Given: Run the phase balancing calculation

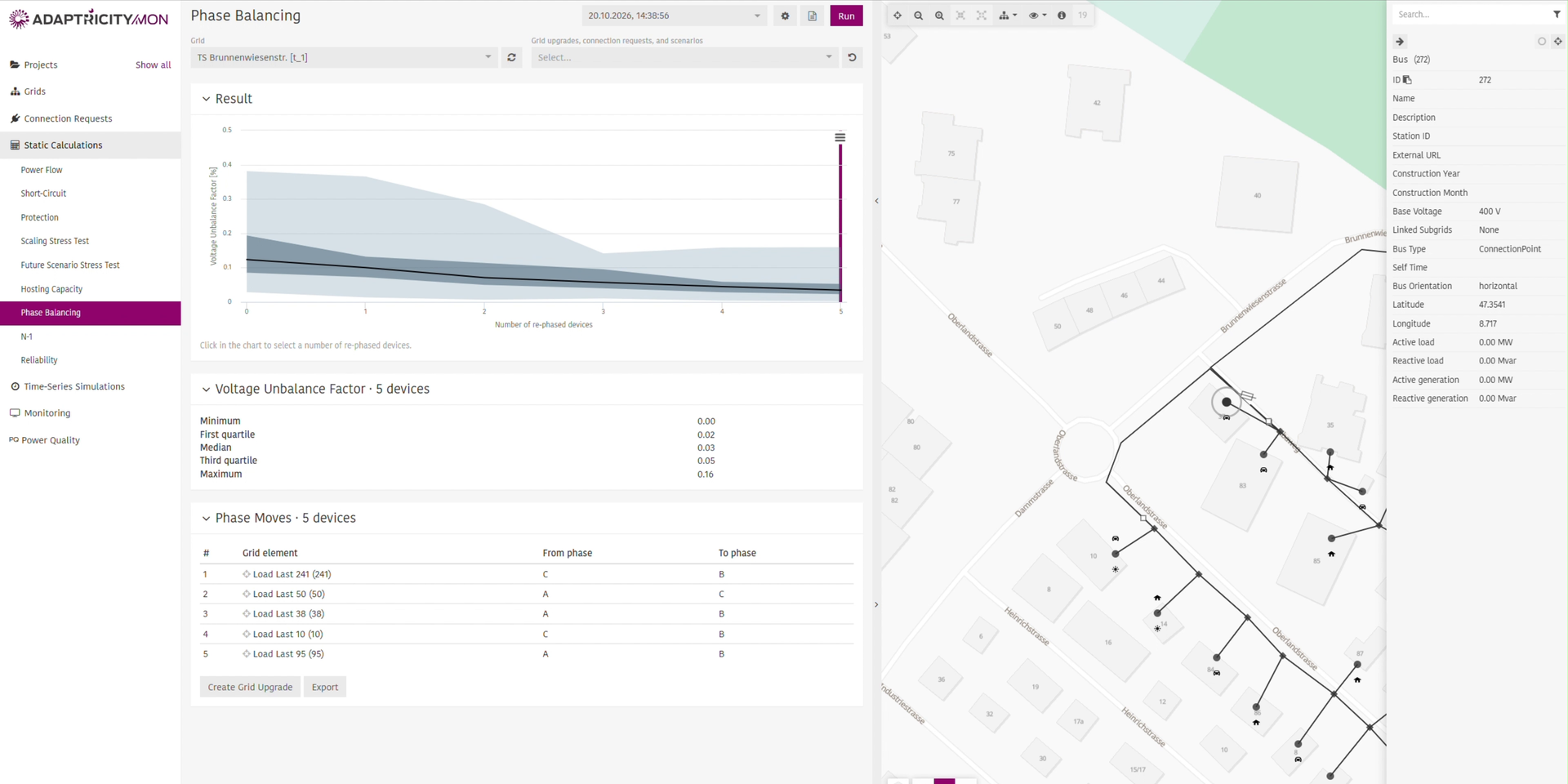Looking at the screenshot, I should pyautogui.click(x=846, y=16).
